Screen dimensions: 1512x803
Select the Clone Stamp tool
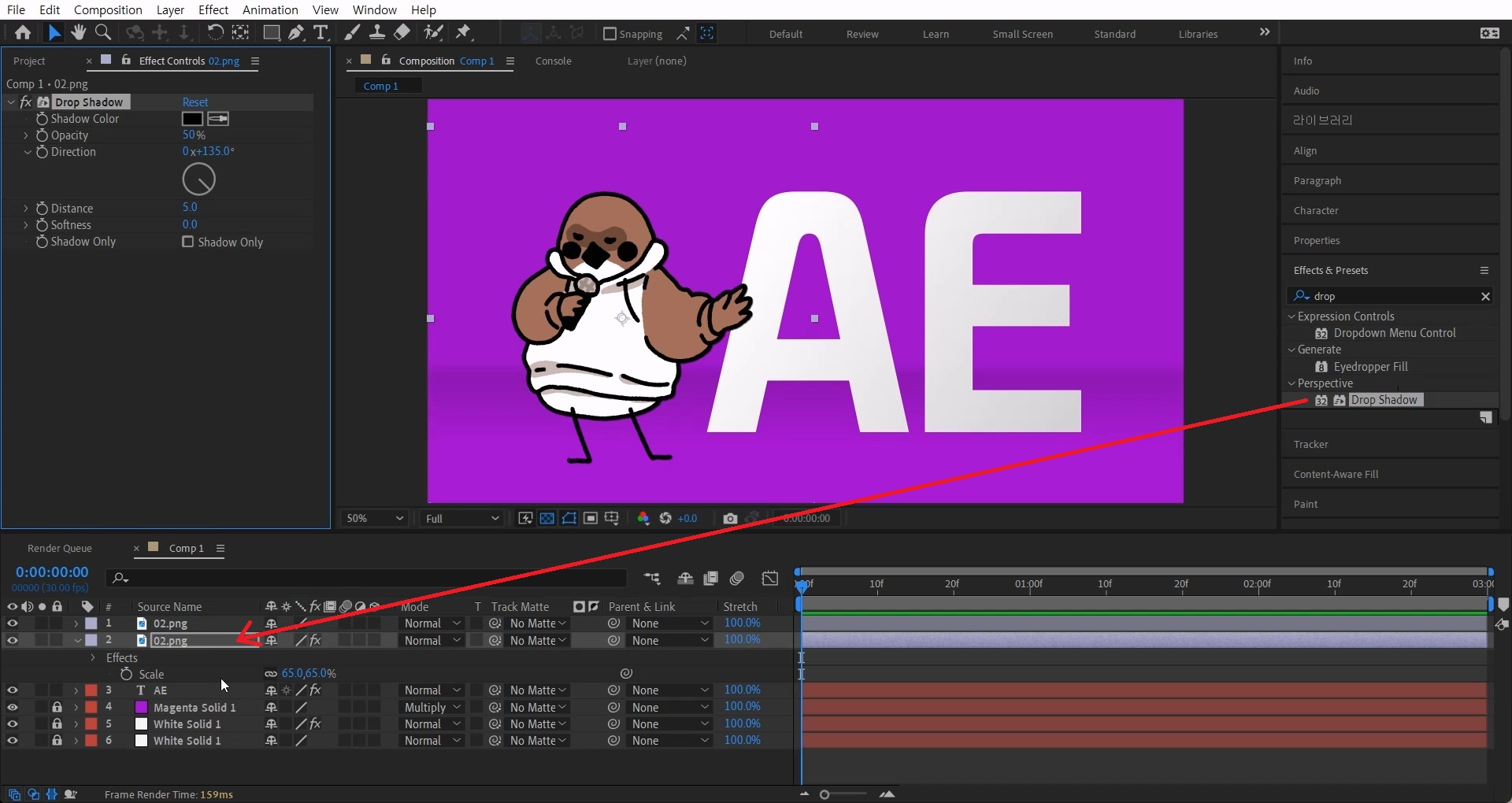click(x=377, y=32)
